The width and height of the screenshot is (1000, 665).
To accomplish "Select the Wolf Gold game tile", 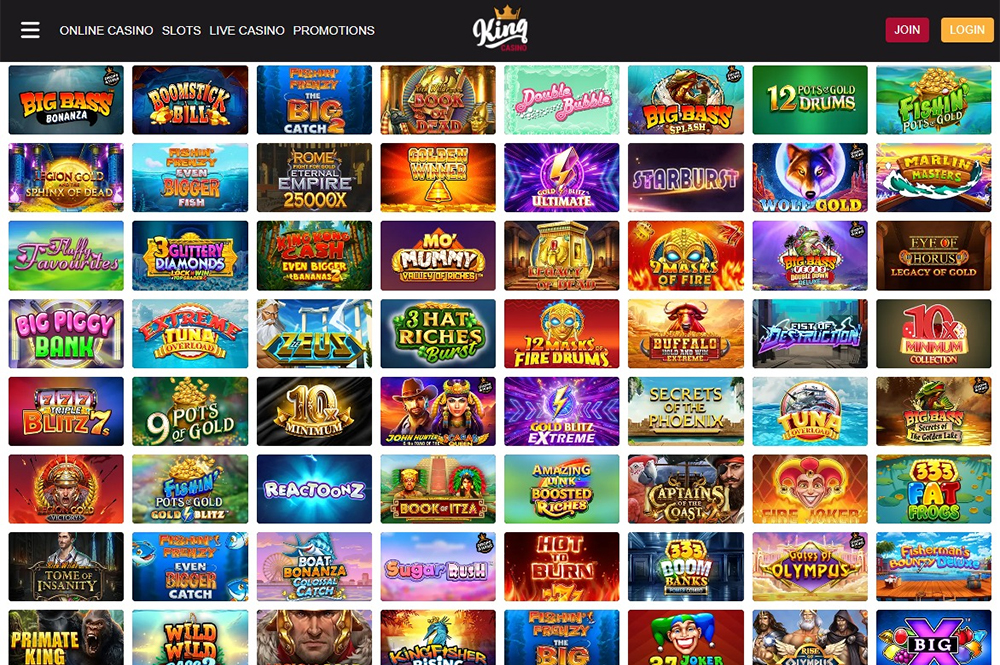I will tap(810, 178).
